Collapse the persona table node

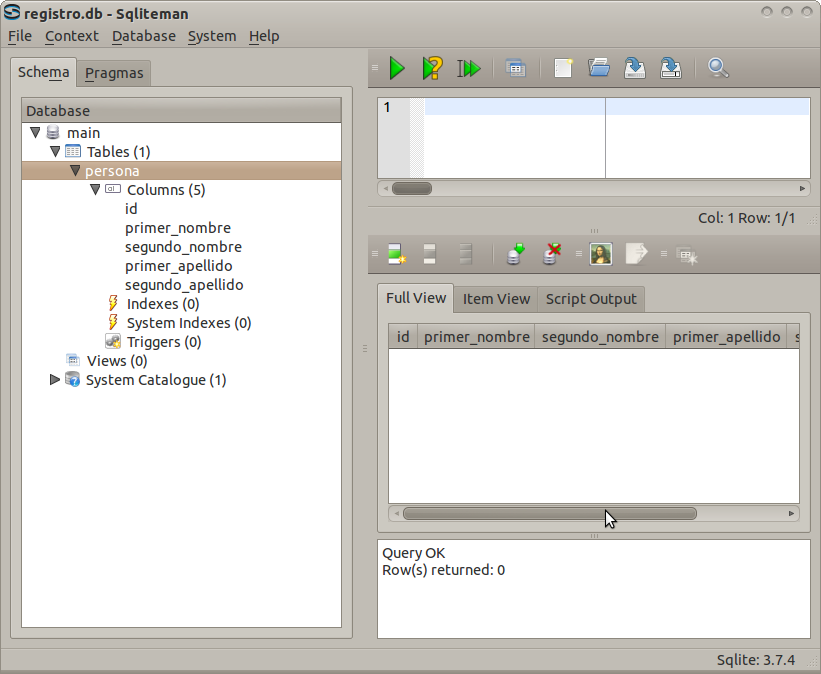75,170
